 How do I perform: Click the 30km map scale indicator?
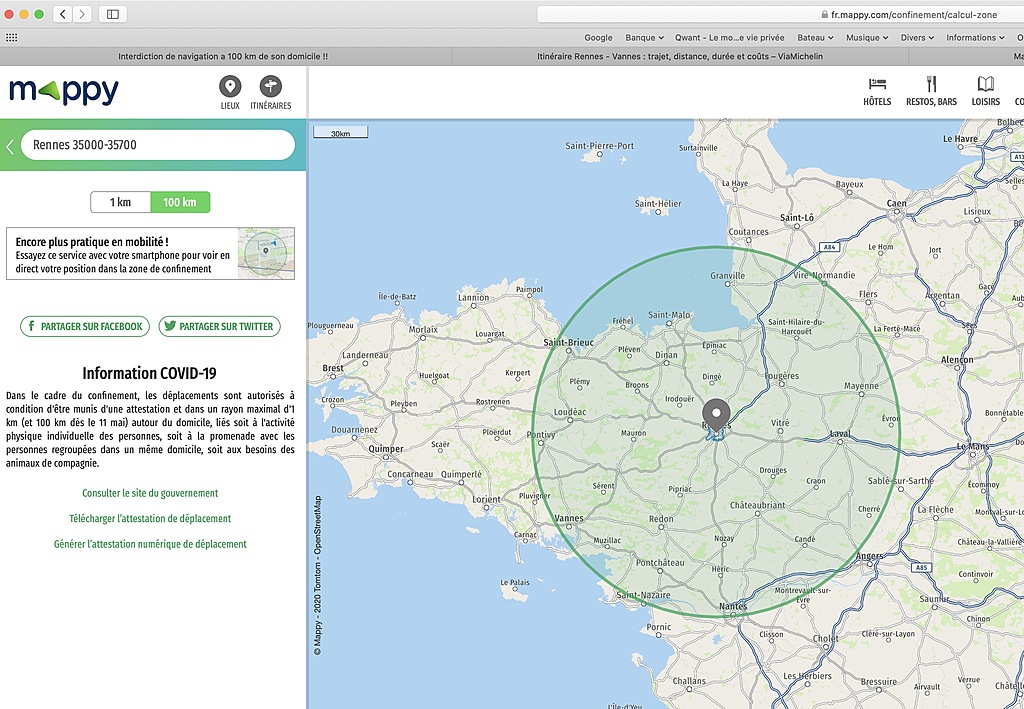[x=340, y=133]
